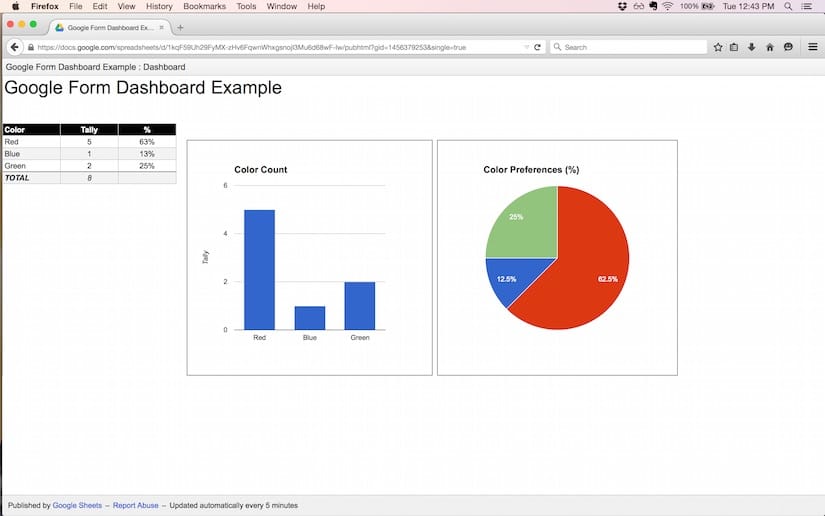Click the Green bar in Color Count chart
The width and height of the screenshot is (825, 516).
coord(360,306)
